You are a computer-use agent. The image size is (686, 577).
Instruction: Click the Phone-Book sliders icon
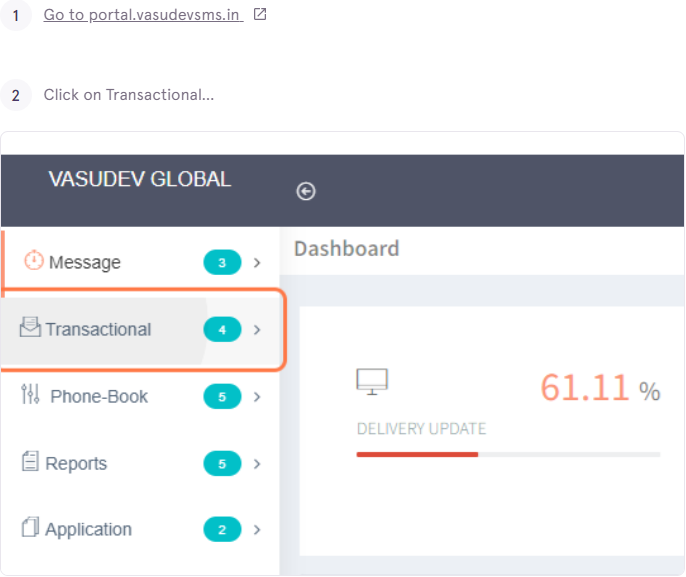30,394
